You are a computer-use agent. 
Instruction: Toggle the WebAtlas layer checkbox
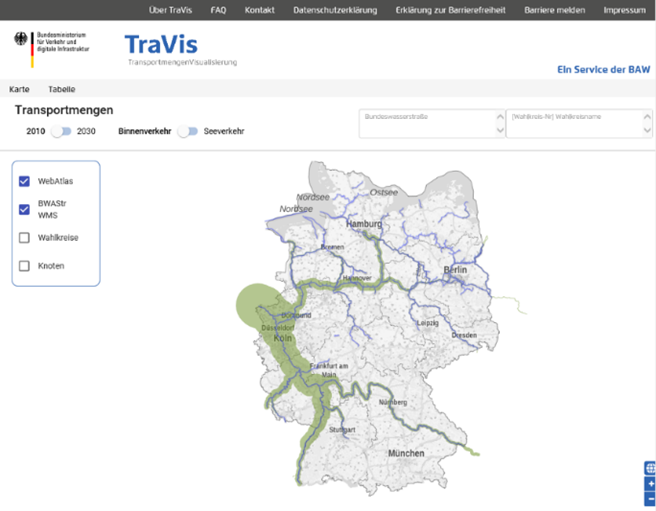pyautogui.click(x=25, y=182)
